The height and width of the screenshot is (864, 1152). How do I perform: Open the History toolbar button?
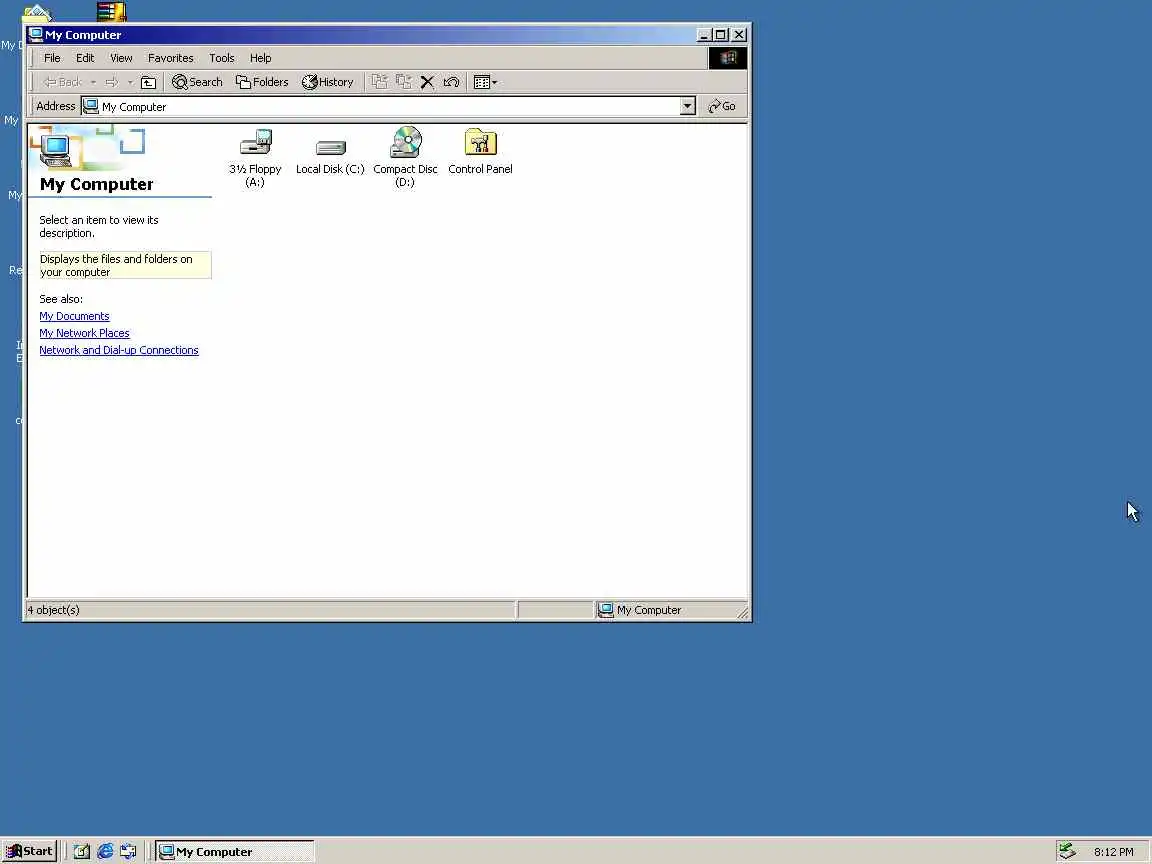pos(328,82)
